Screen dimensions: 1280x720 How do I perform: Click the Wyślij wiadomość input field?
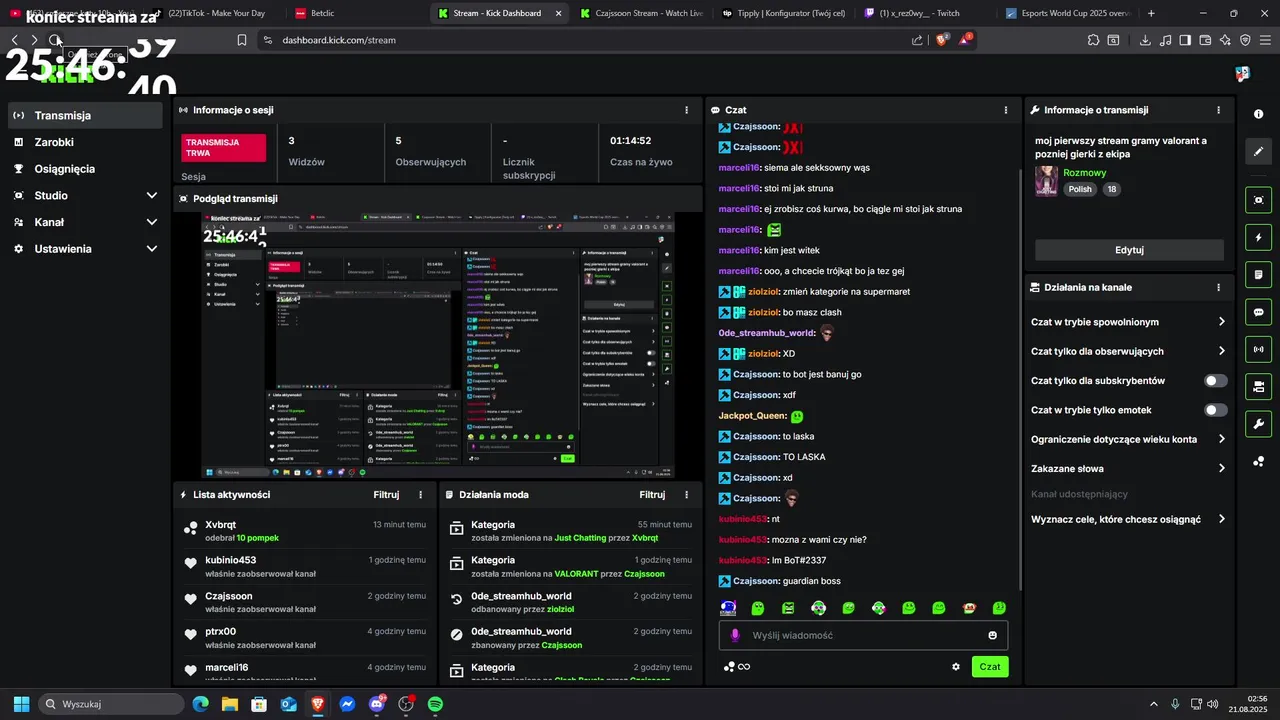tap(863, 635)
